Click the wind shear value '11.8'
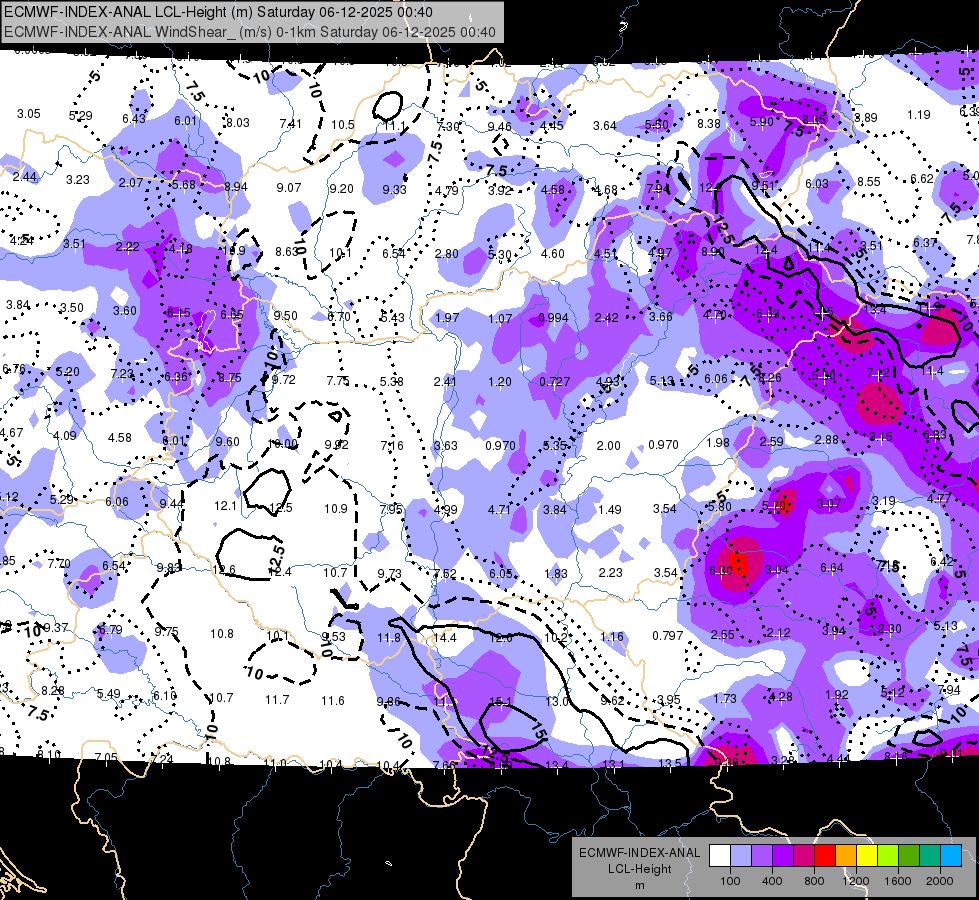 (x=389, y=638)
